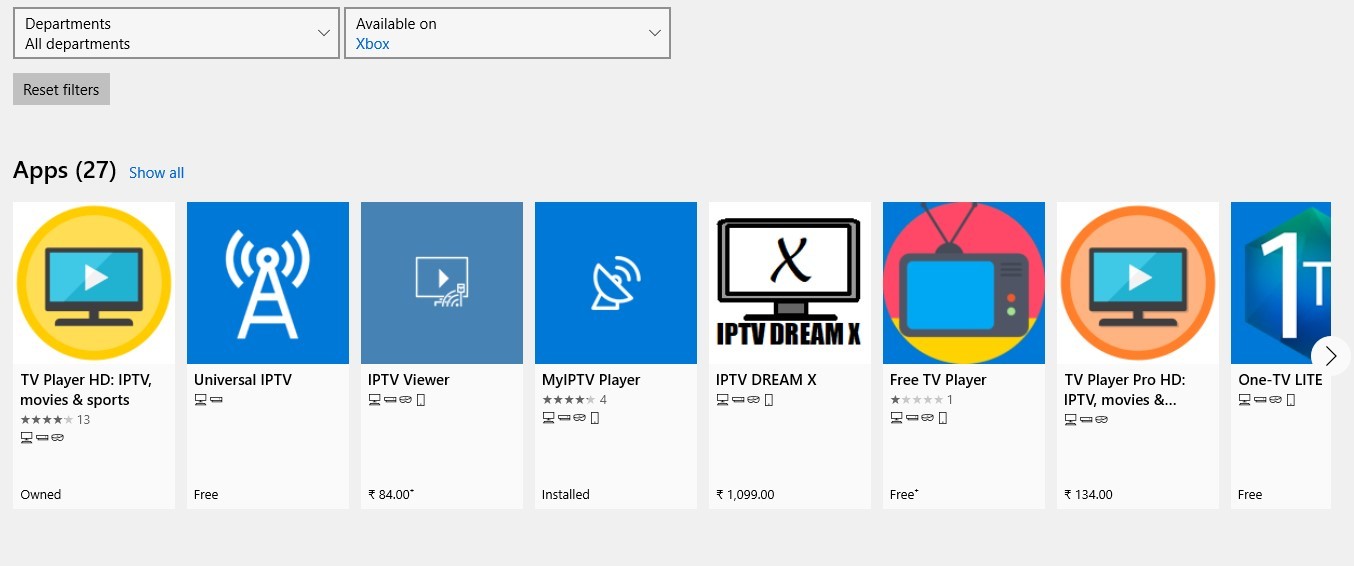Click the TV Player HD: IPTV title
Screen dimensions: 1354x566
[x=86, y=390]
